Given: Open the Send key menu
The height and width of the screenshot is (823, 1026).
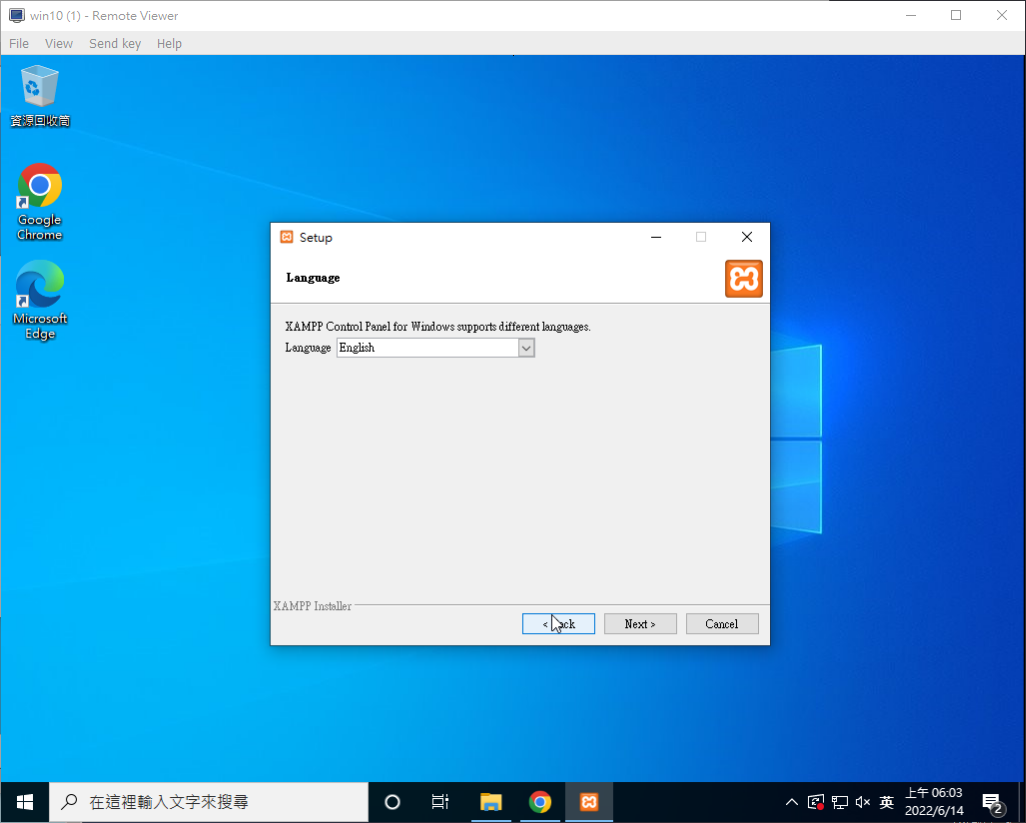Looking at the screenshot, I should (115, 44).
